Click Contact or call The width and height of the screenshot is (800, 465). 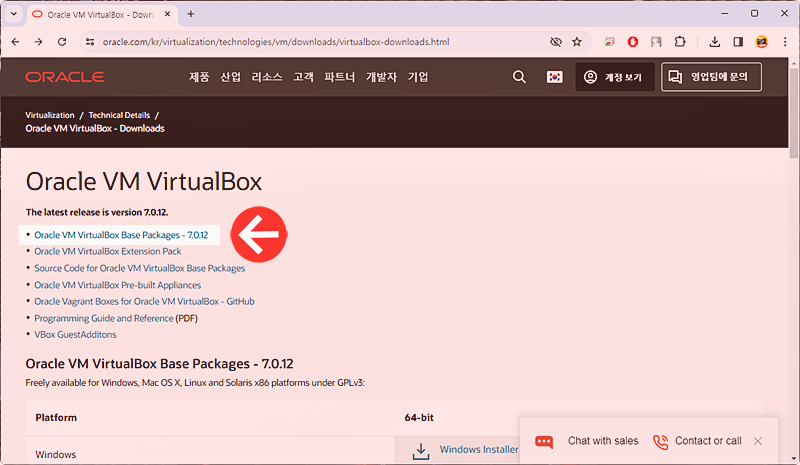708,440
